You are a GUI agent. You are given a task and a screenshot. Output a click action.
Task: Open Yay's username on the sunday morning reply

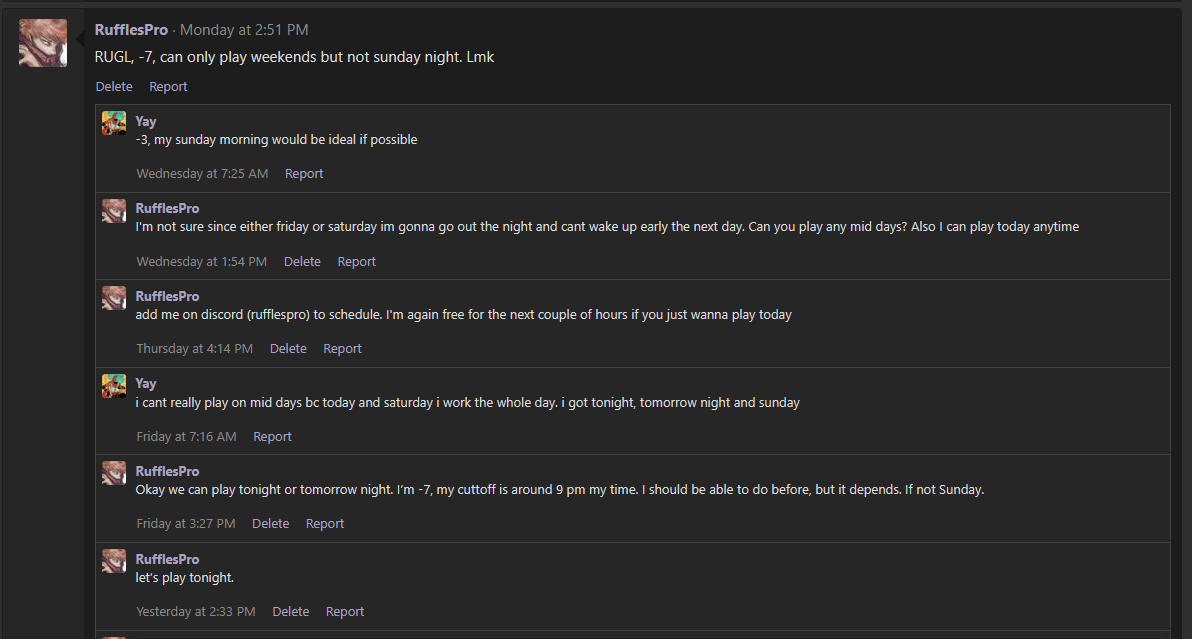146,121
